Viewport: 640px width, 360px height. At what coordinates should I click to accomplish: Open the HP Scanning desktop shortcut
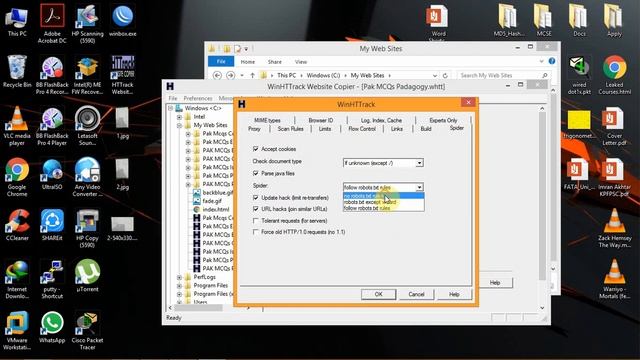(87, 23)
